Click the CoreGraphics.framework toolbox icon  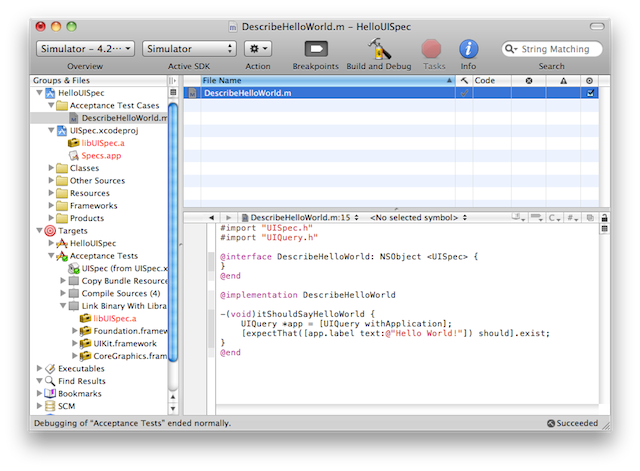coord(85,356)
